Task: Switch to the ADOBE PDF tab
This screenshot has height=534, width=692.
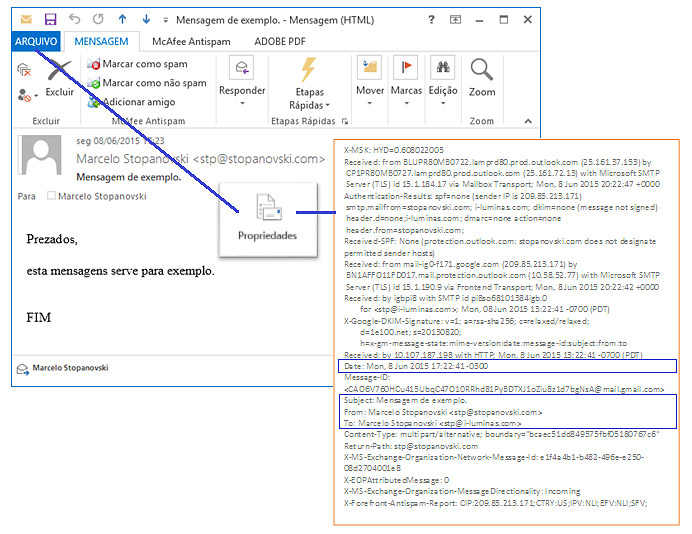Action: (x=278, y=41)
